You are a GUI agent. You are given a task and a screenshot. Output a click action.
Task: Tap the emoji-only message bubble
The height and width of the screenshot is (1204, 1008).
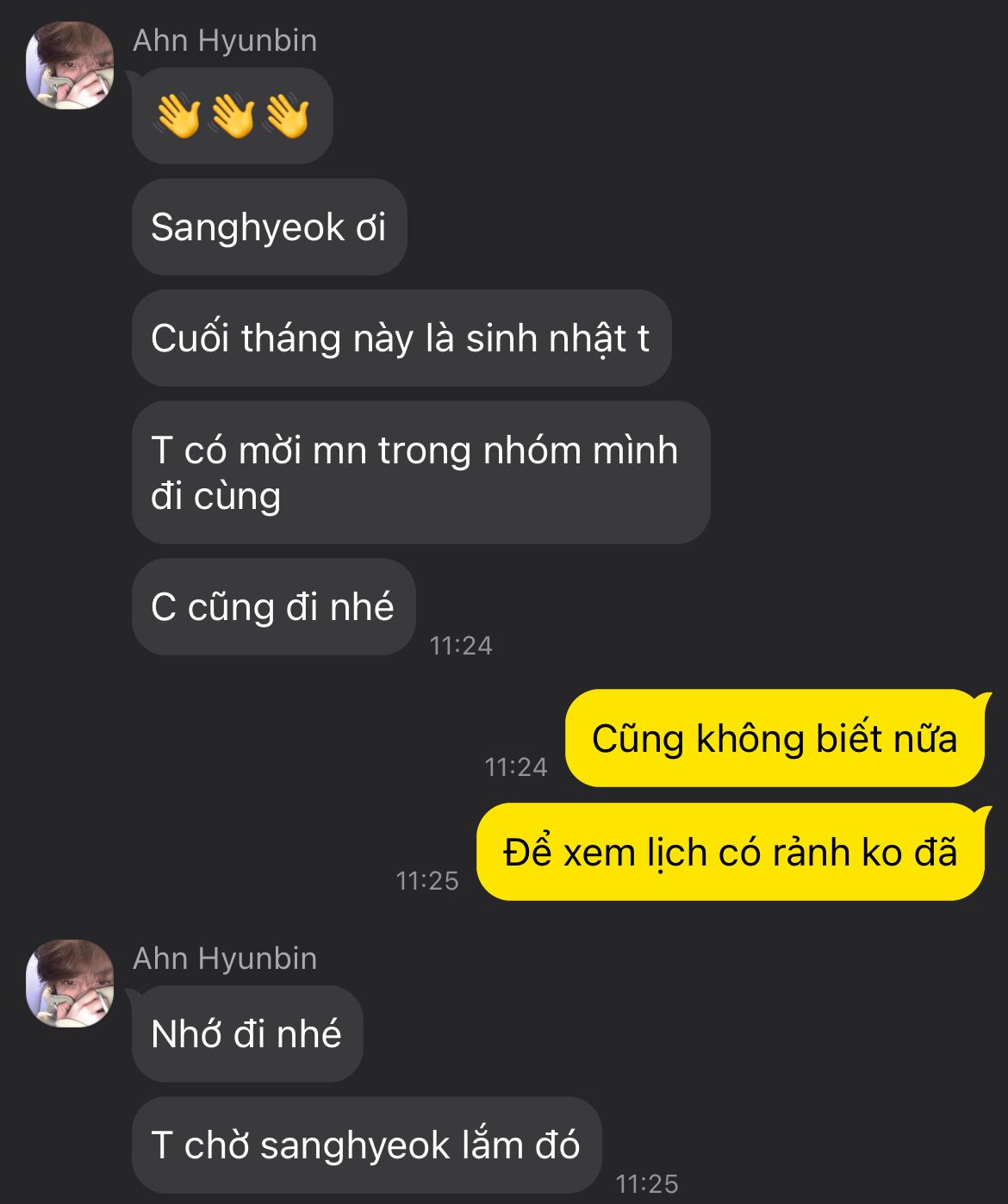coord(233,116)
